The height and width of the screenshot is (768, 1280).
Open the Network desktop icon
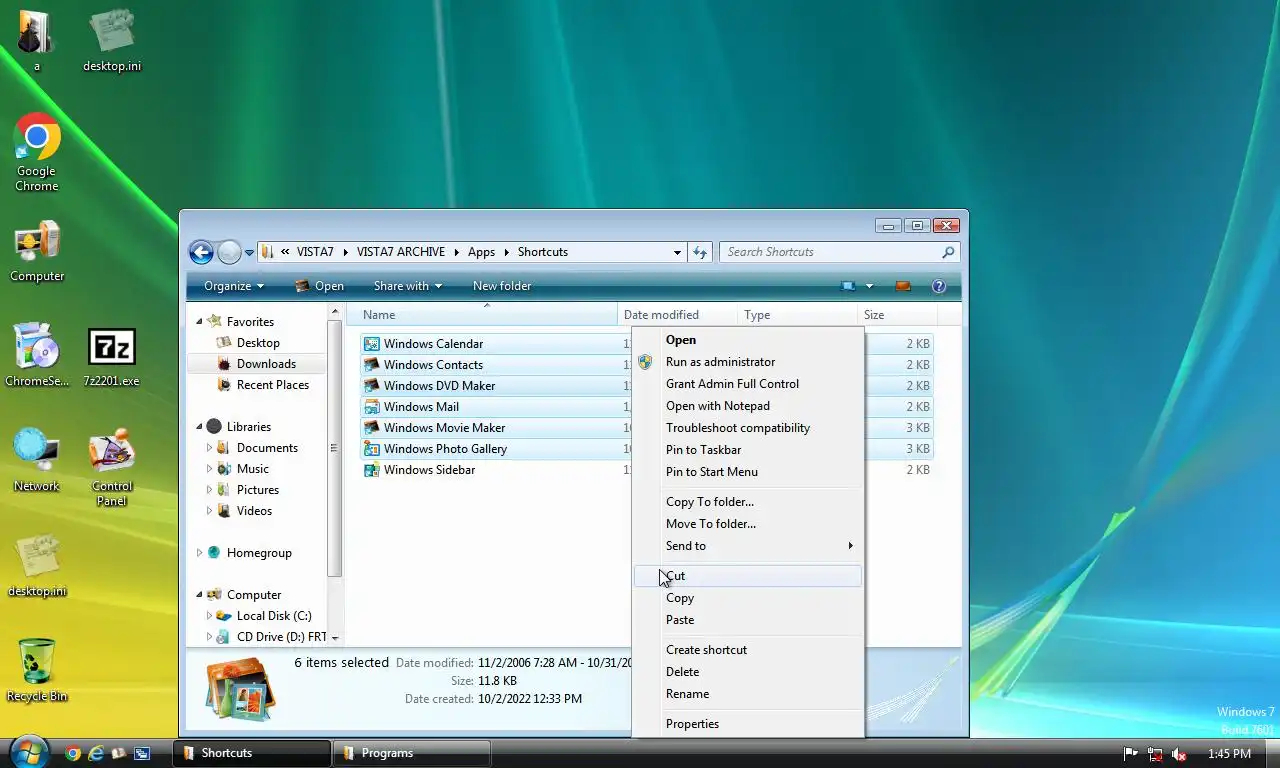[37, 460]
